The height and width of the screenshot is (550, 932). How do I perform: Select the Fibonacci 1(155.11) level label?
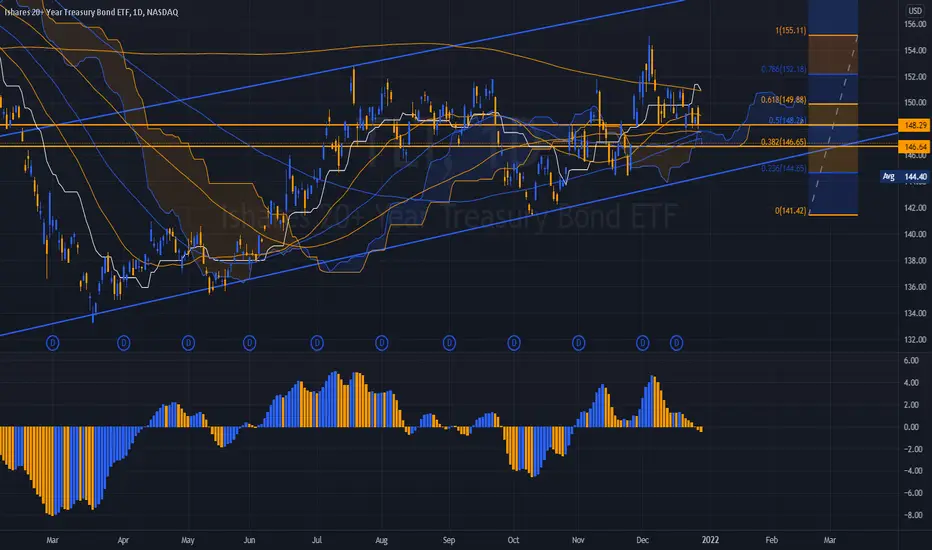point(791,30)
